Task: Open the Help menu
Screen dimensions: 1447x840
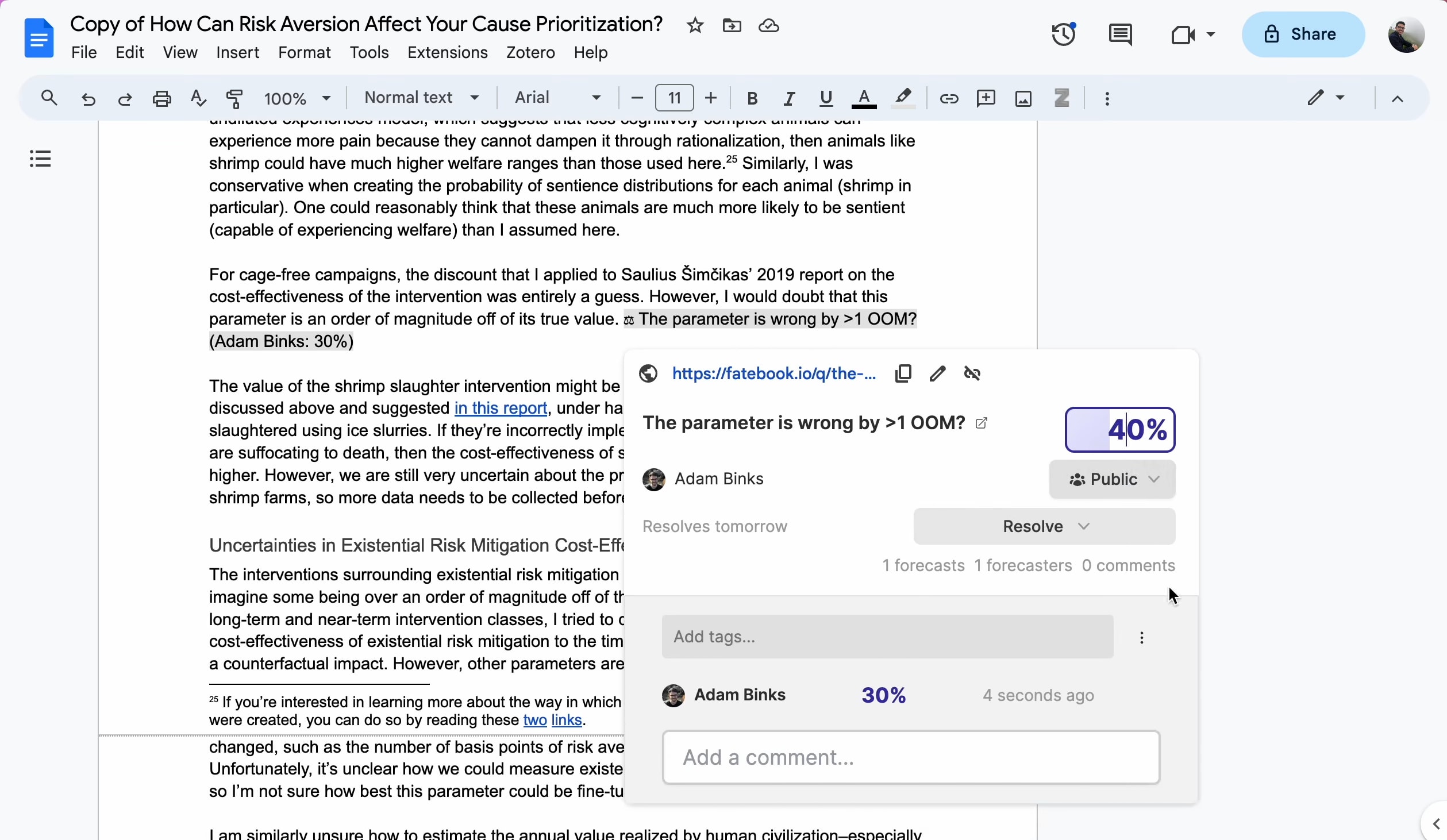Action: 591,52
